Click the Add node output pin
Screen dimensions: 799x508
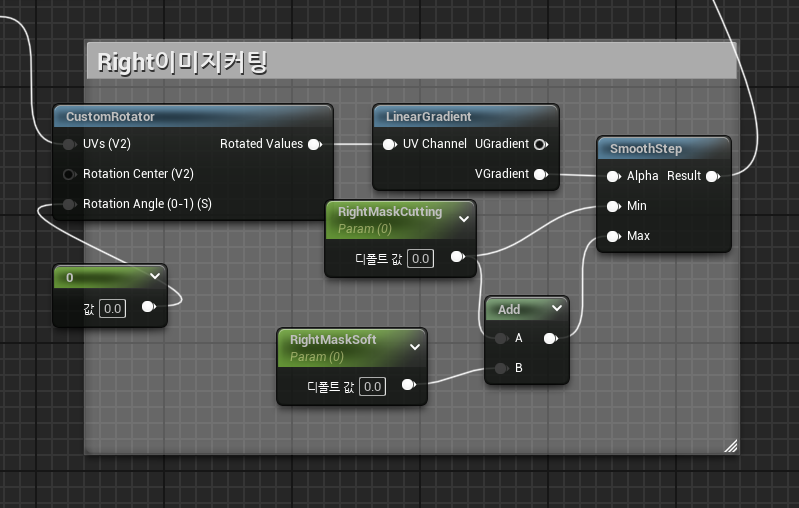click(550, 338)
